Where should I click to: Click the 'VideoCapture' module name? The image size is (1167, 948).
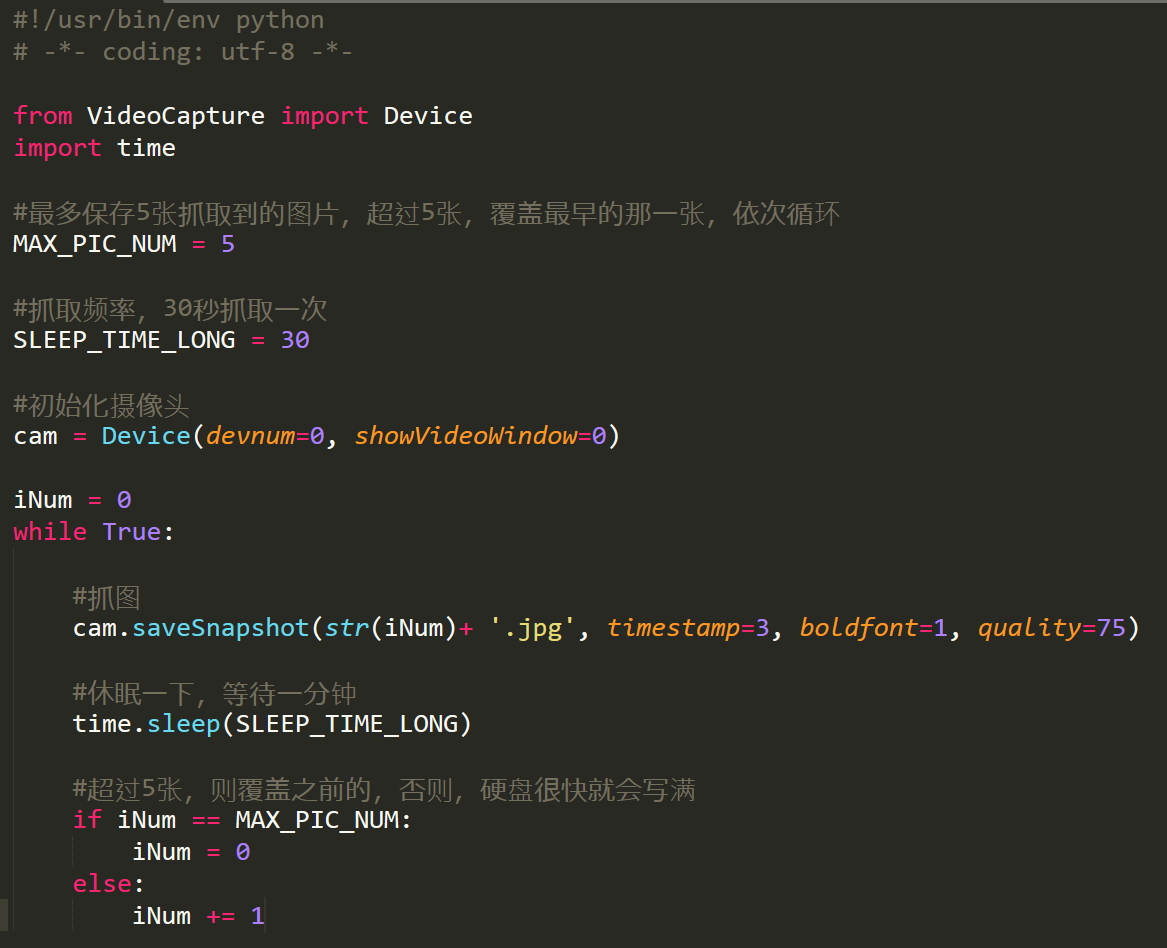176,116
